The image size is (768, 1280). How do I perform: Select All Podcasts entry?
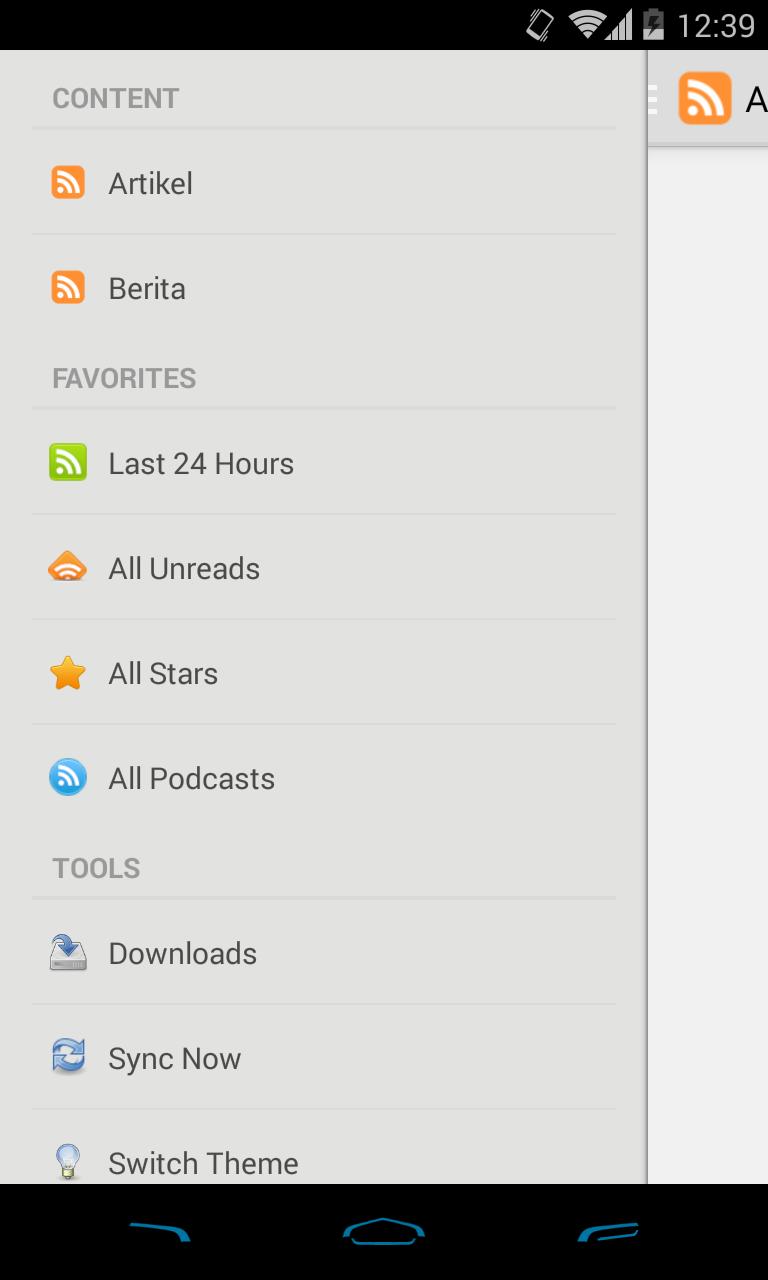[191, 779]
